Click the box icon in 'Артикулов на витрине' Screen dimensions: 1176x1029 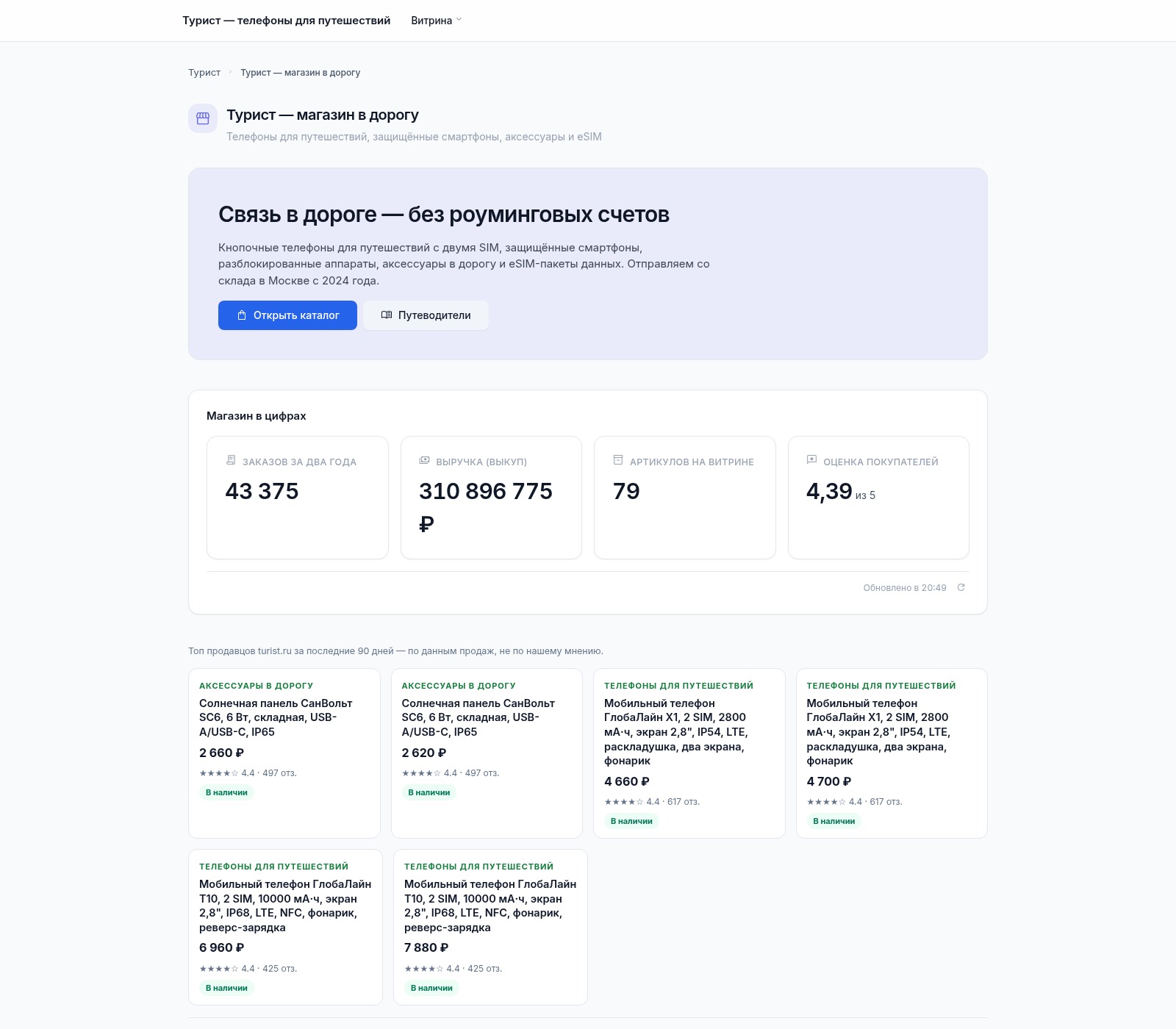[618, 460]
